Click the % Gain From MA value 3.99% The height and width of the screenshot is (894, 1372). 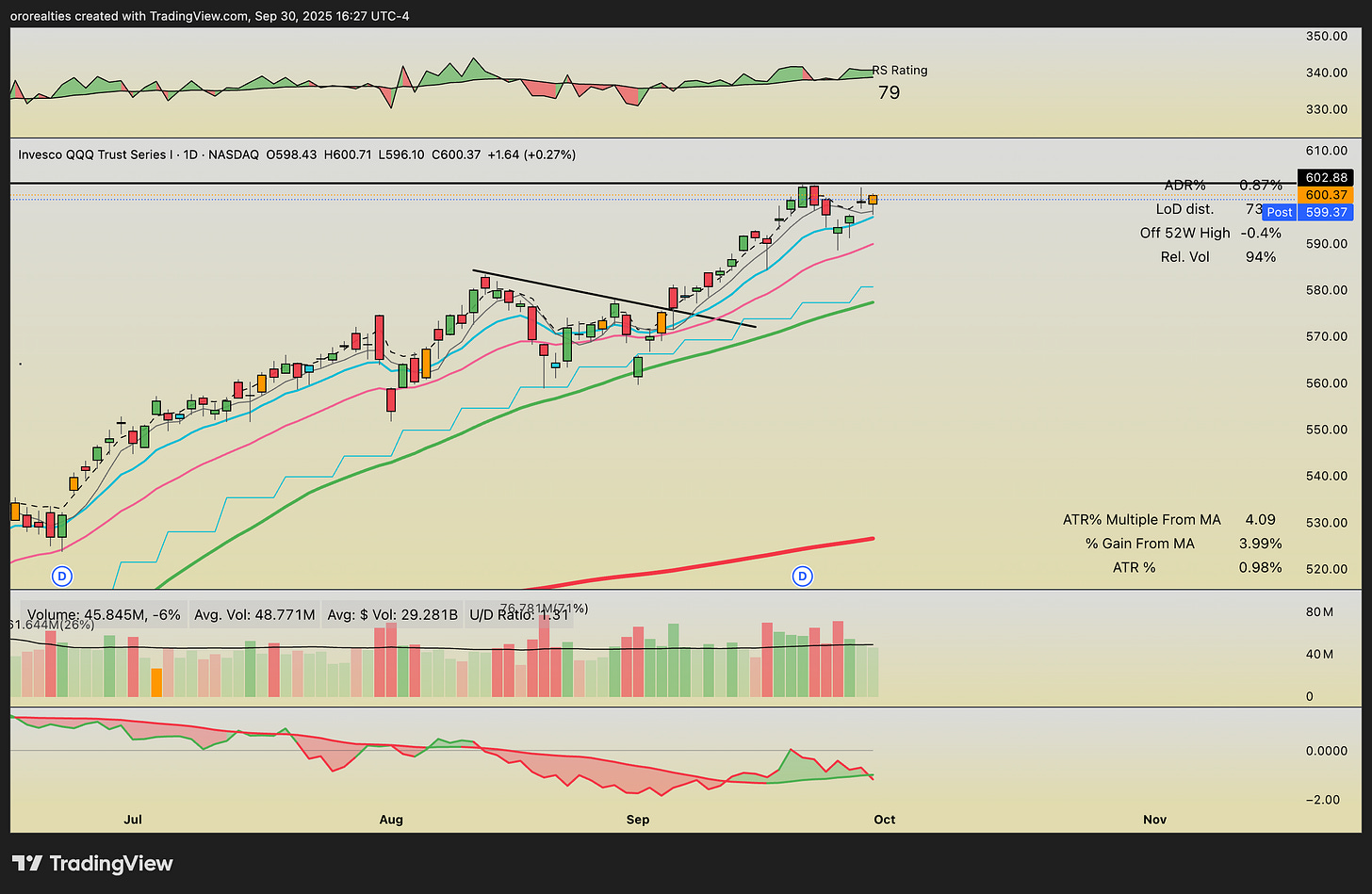pyautogui.click(x=1260, y=544)
